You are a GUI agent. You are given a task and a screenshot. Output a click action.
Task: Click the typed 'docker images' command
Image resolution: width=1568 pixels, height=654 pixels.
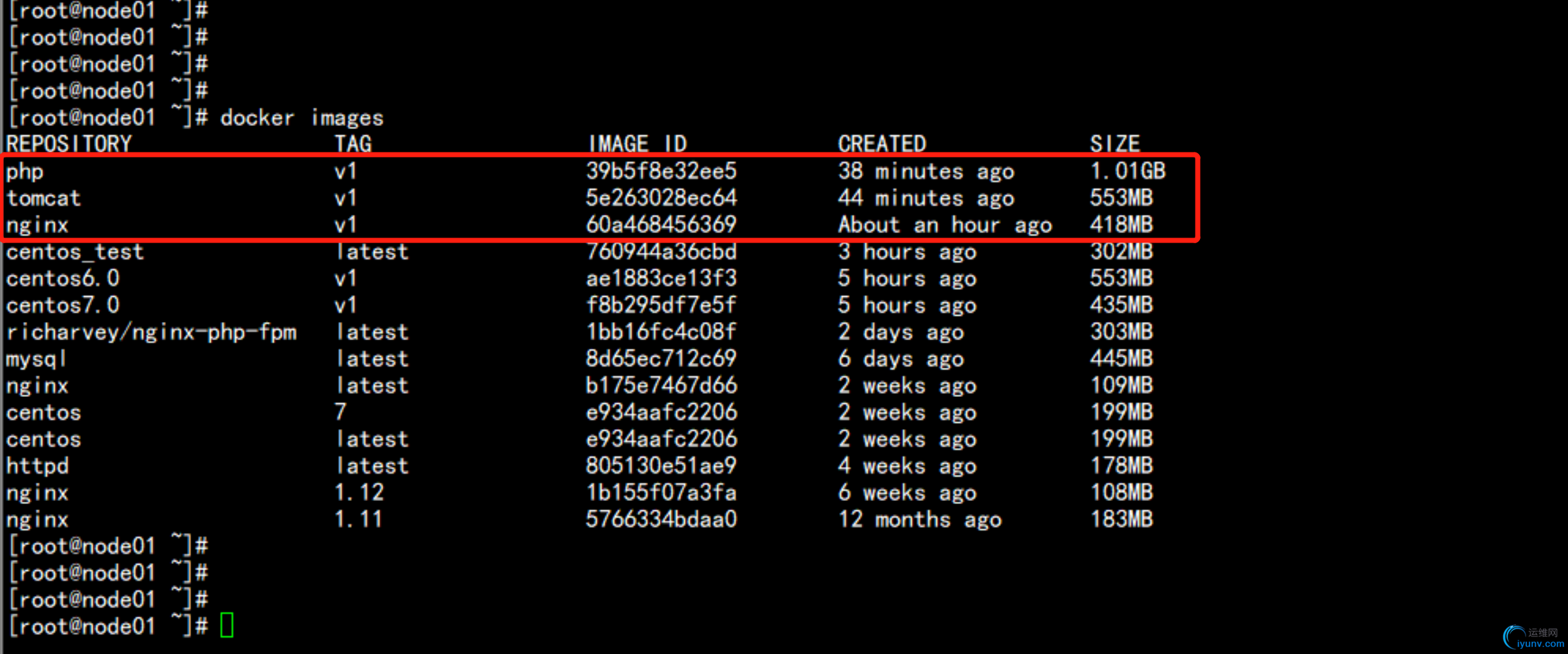tap(302, 118)
